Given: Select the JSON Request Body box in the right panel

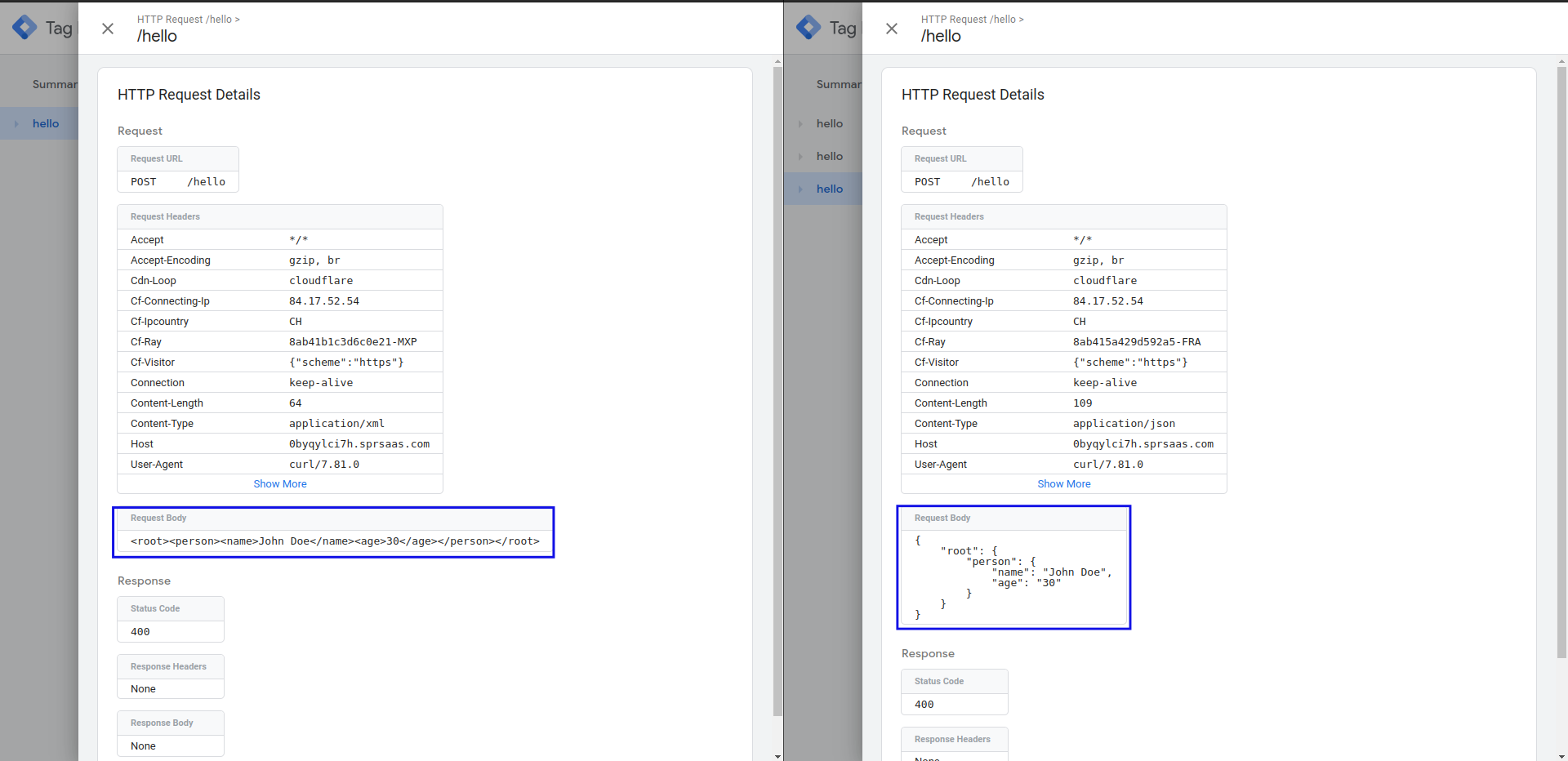Looking at the screenshot, I should (1013, 567).
